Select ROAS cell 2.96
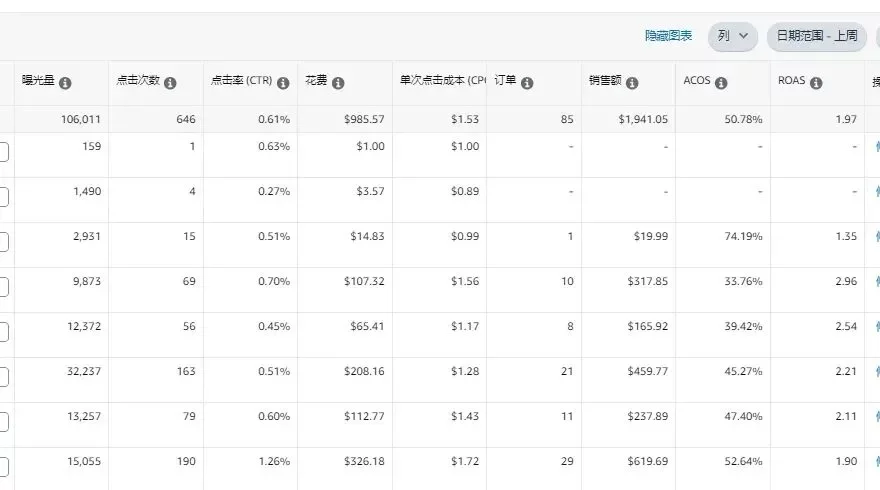880x490 pixels. 846,281
